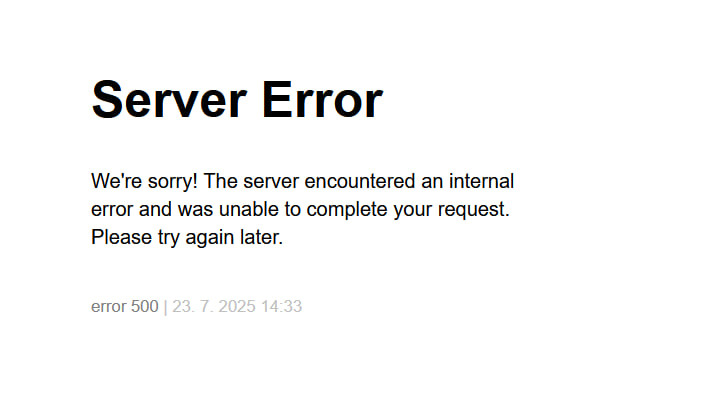
Task: Click the vertical bar separator after 500
Action: coord(165,306)
